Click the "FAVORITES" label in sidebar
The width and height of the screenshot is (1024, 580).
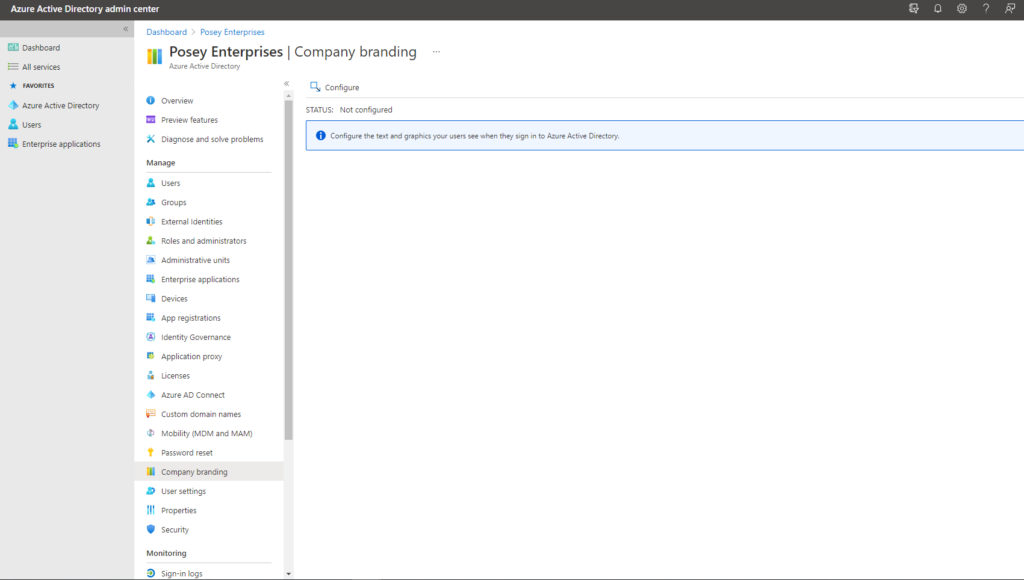[x=39, y=86]
